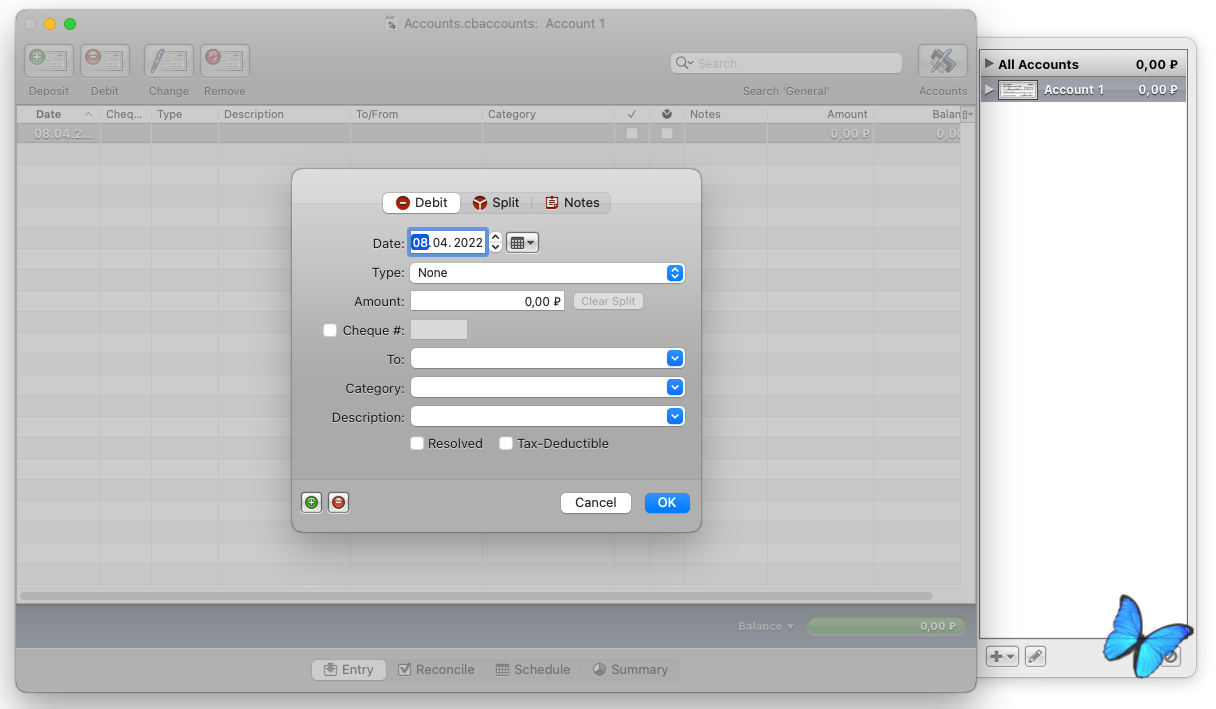Open the Accounts panel icon

[942, 62]
